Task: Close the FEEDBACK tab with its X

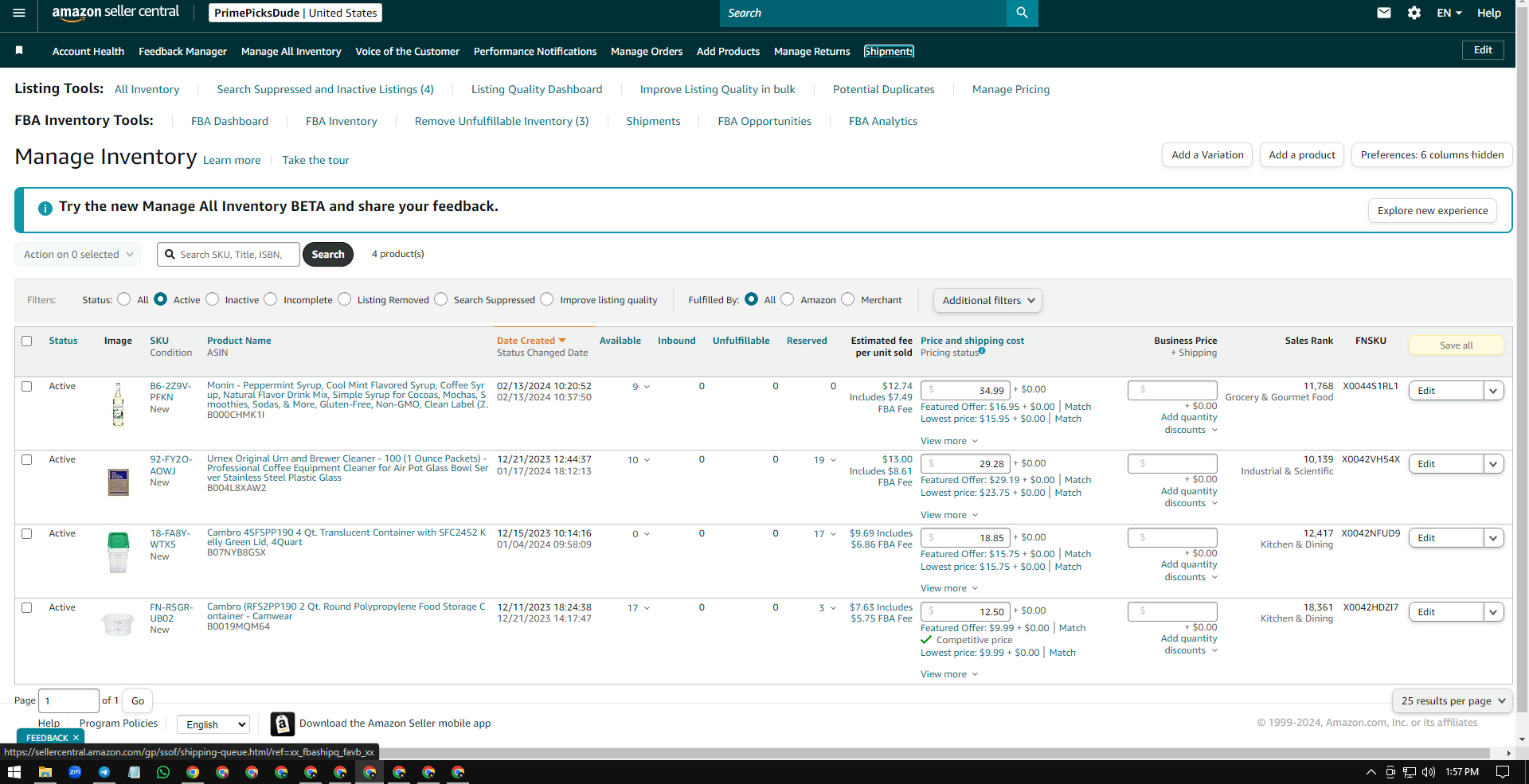Action: pos(76,738)
